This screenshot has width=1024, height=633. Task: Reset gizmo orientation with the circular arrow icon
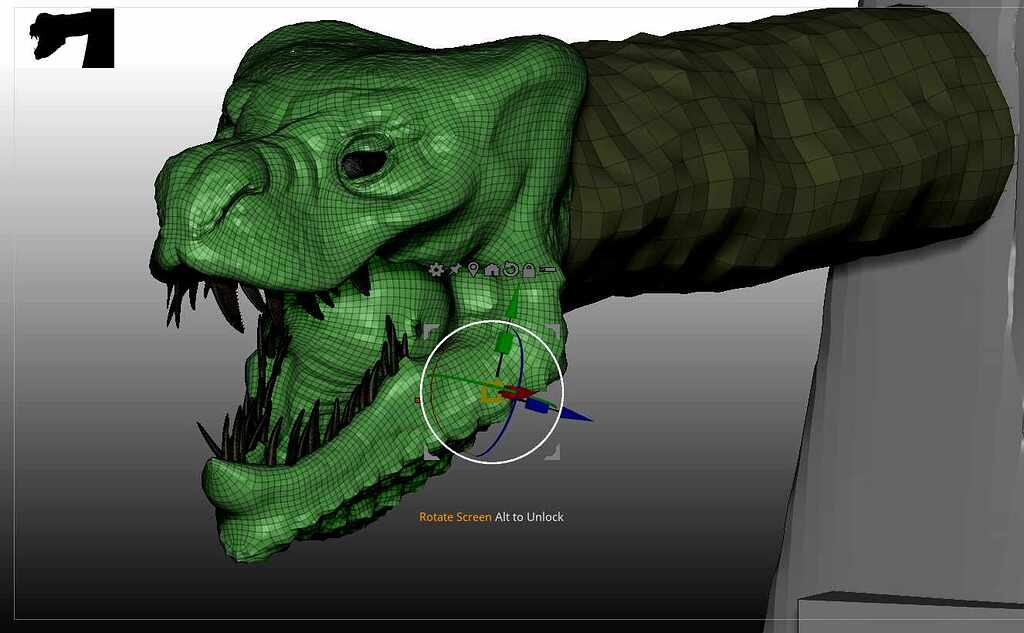point(510,270)
